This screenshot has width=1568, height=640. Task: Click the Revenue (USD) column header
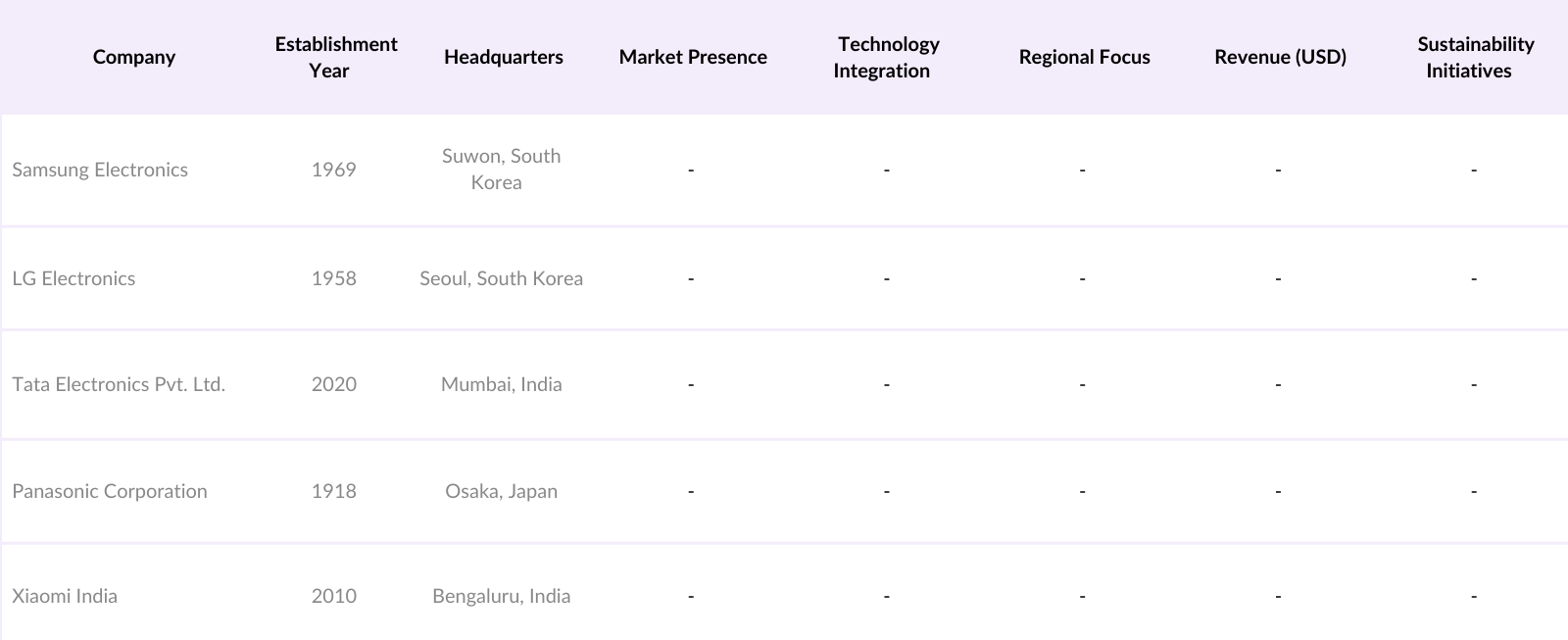[1280, 57]
